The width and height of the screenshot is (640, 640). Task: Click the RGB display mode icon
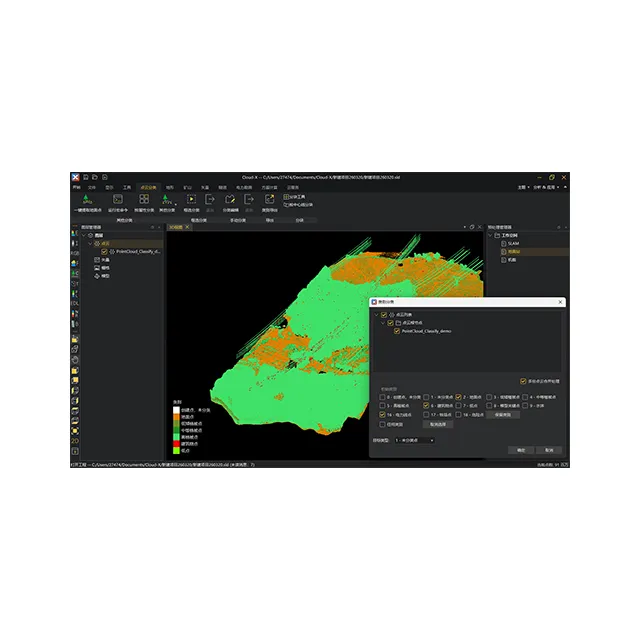tap(75, 253)
